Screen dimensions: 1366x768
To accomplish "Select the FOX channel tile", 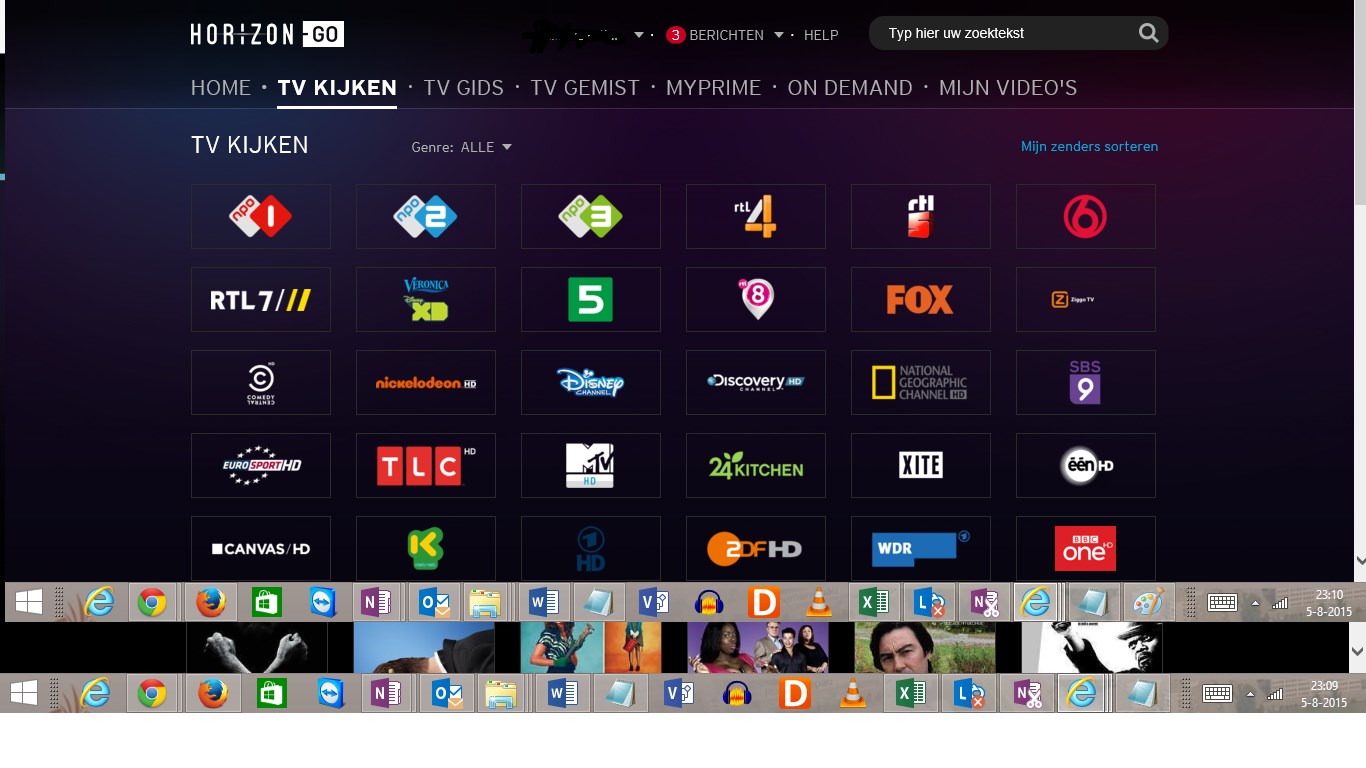I will (920, 299).
